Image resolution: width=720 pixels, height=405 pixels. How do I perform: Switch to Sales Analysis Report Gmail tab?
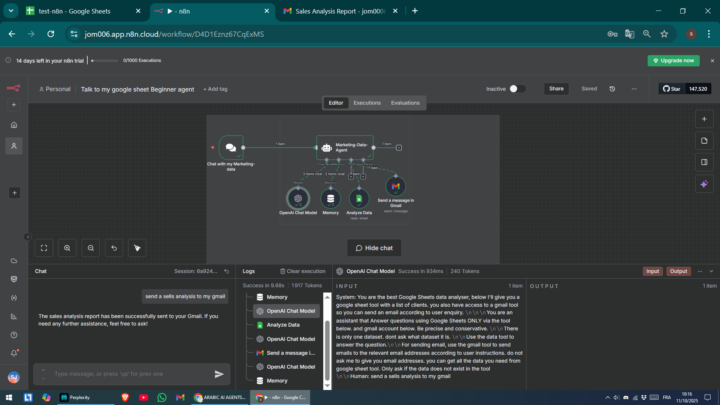pos(340,11)
